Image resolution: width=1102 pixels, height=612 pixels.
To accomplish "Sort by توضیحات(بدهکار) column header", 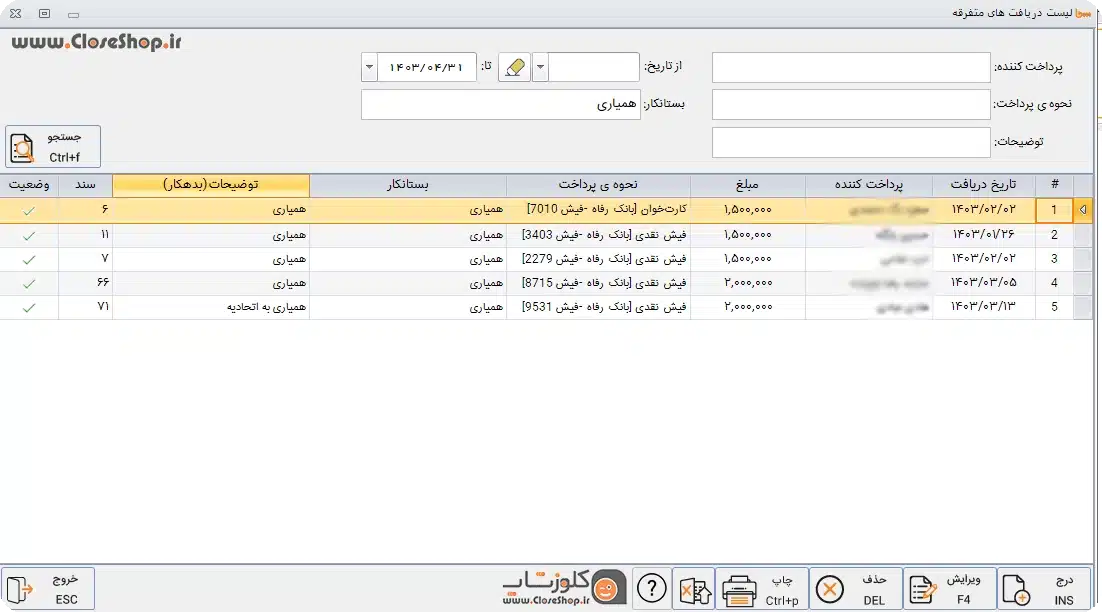I will click(211, 185).
